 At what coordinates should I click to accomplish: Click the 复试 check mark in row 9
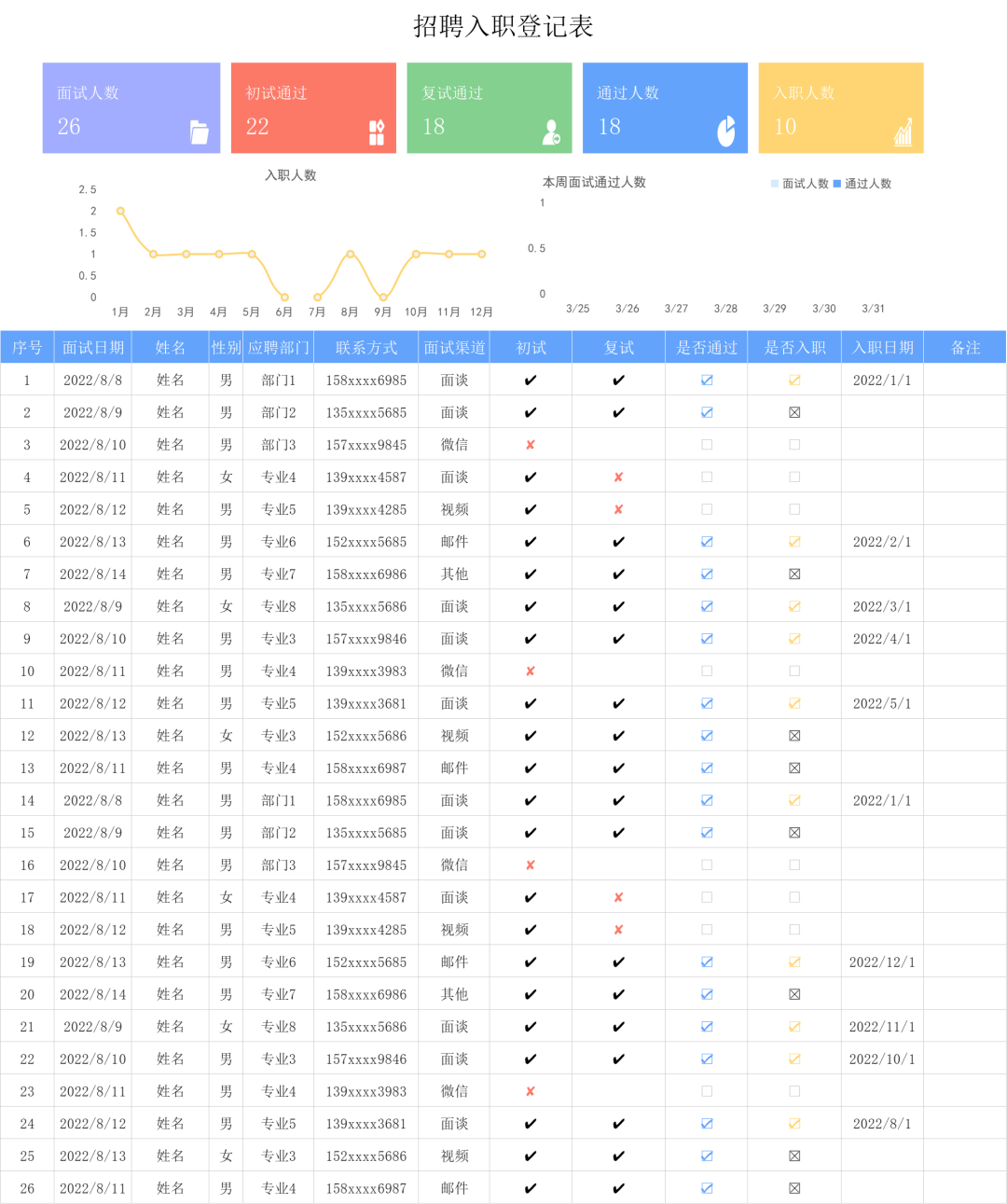[x=618, y=639]
